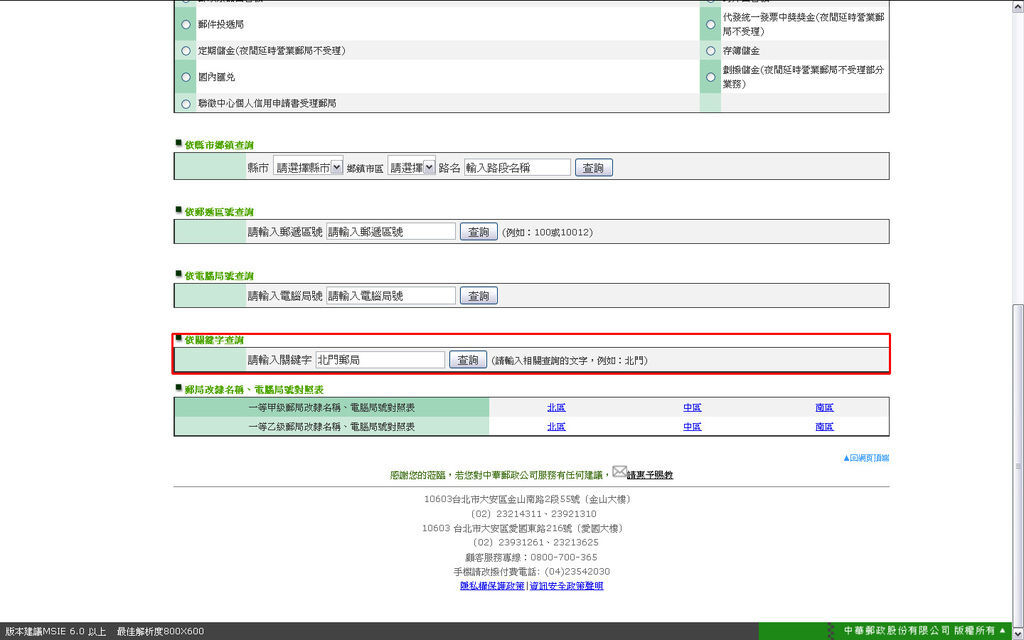The image size is (1024, 640).
Task: Click the 一等乙級郵局改隸名稱 row label
Action: tap(332, 426)
